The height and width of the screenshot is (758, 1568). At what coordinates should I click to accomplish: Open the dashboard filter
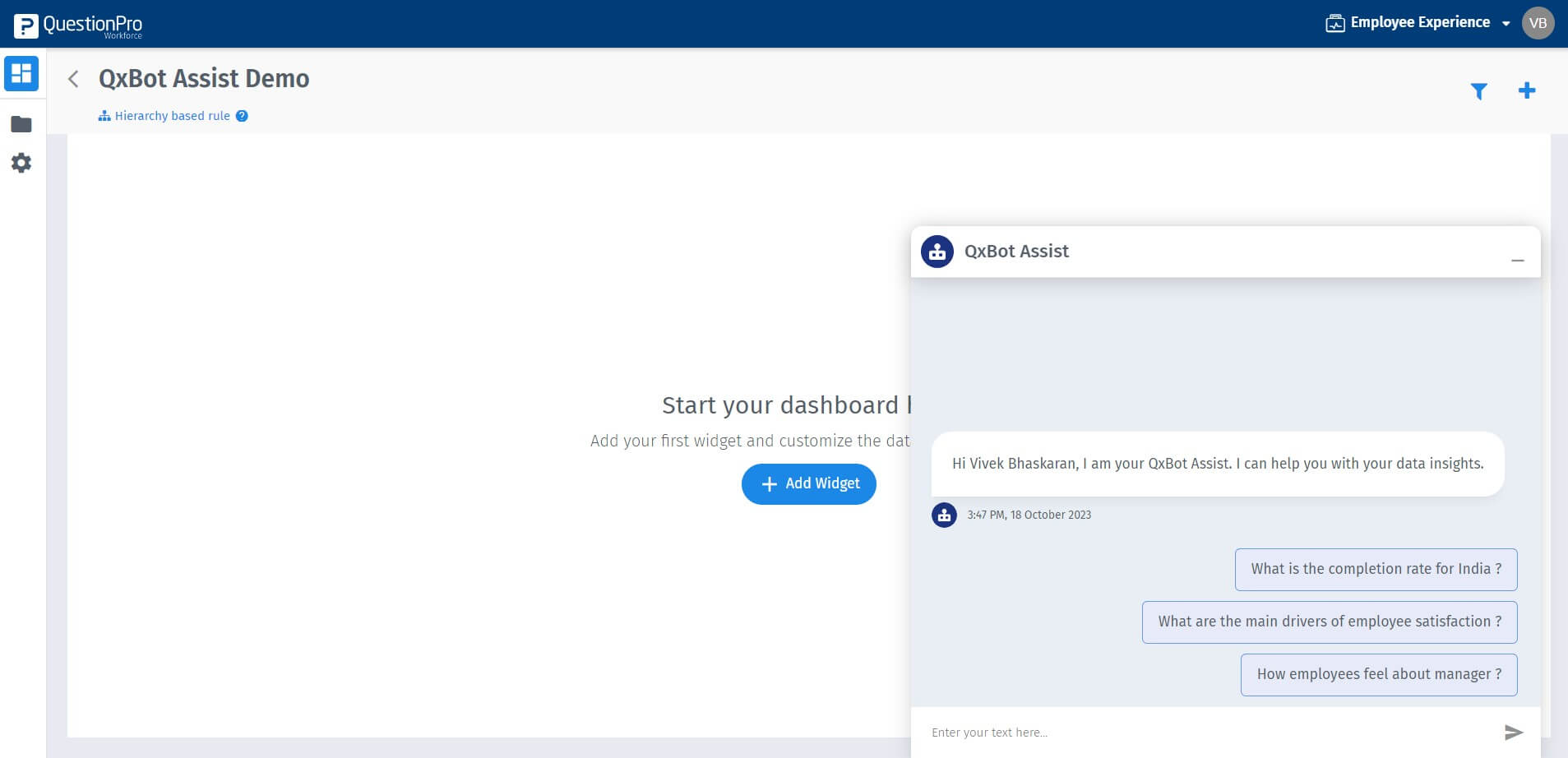[1478, 91]
